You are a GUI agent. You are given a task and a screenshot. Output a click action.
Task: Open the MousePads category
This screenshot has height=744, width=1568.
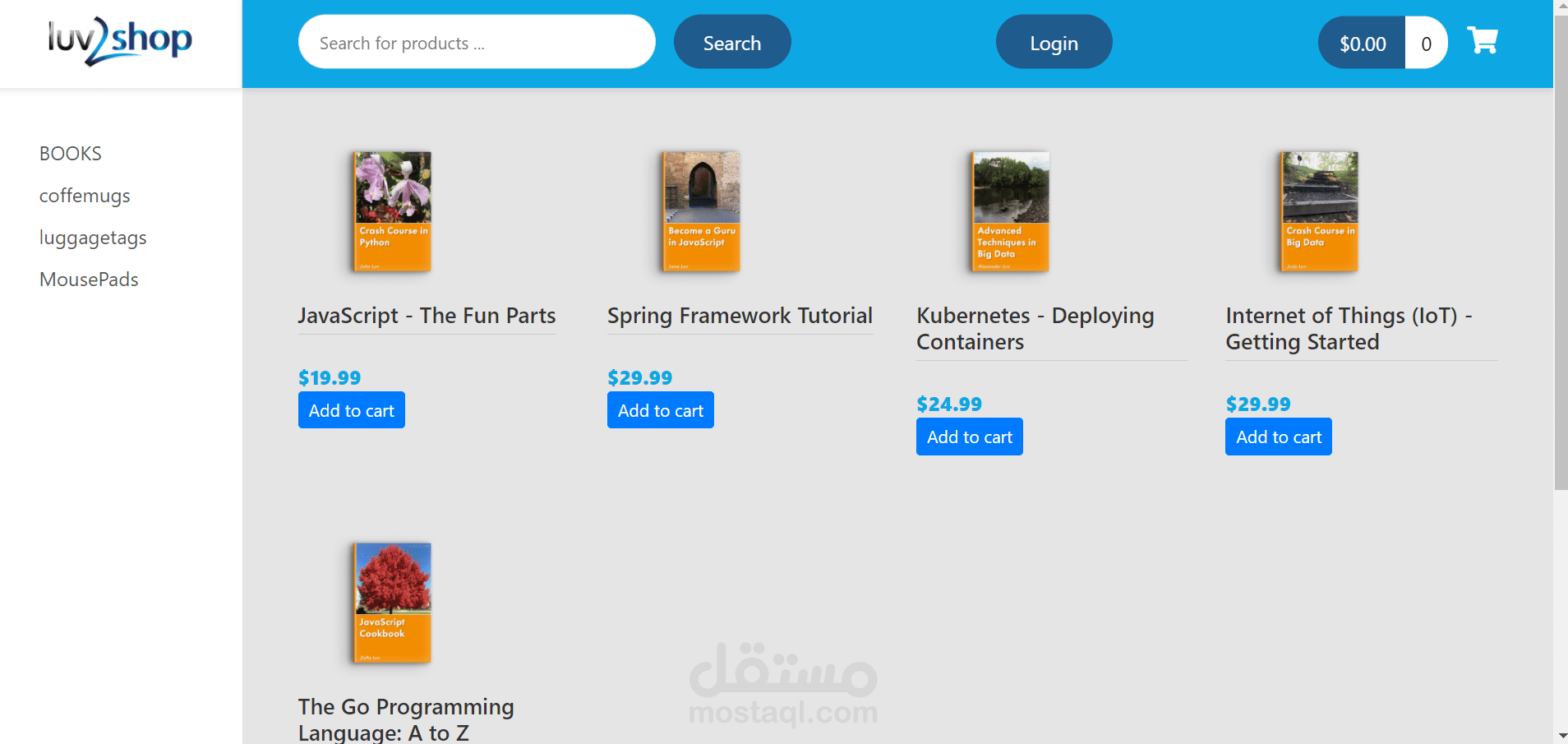[89, 280]
